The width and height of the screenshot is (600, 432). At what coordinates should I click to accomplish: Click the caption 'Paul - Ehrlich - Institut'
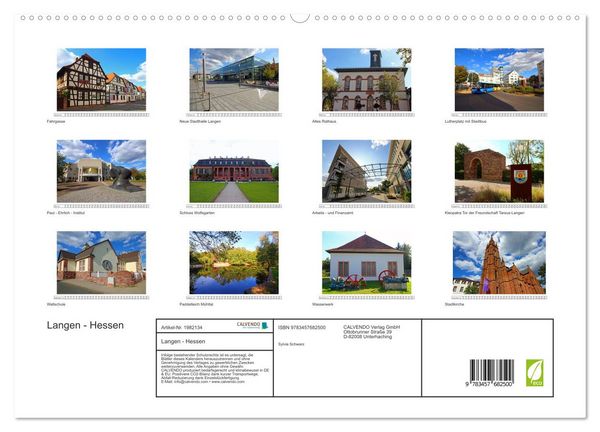point(66,213)
